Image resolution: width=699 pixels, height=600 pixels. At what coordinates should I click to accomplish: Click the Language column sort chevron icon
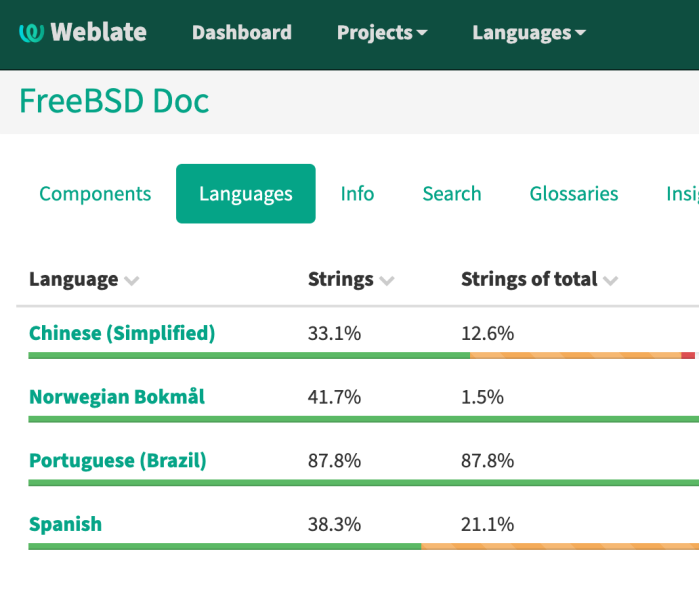132,281
